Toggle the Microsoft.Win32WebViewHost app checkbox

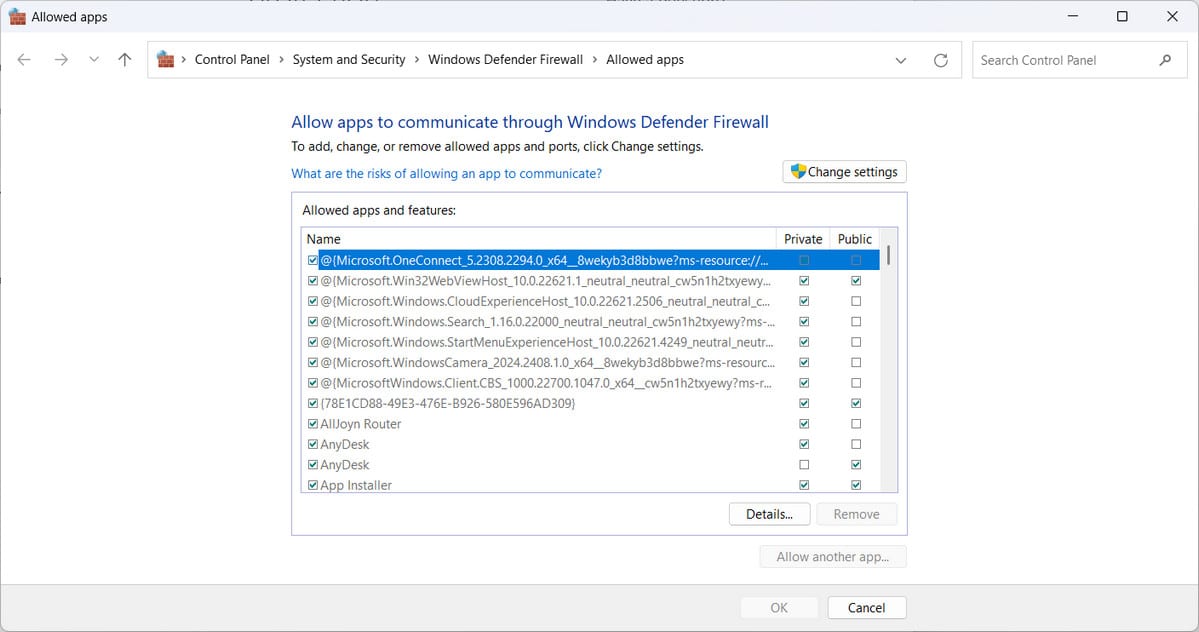(x=313, y=281)
